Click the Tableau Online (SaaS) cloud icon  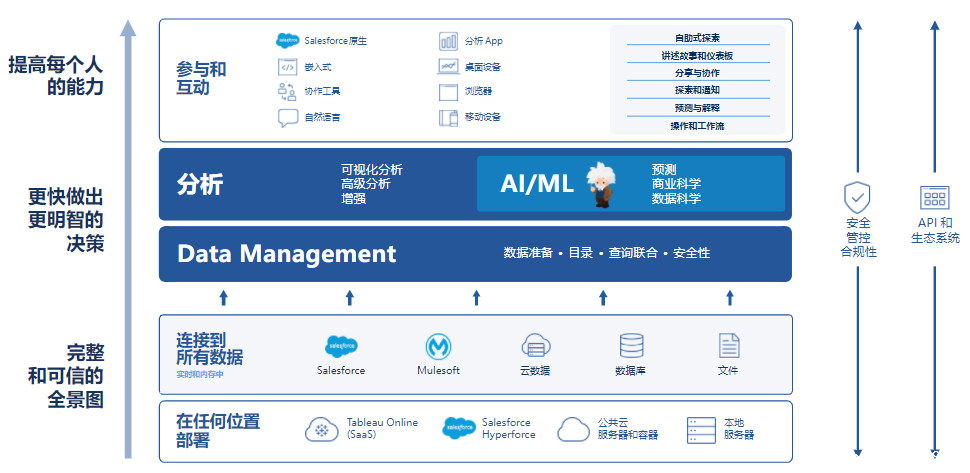321,429
